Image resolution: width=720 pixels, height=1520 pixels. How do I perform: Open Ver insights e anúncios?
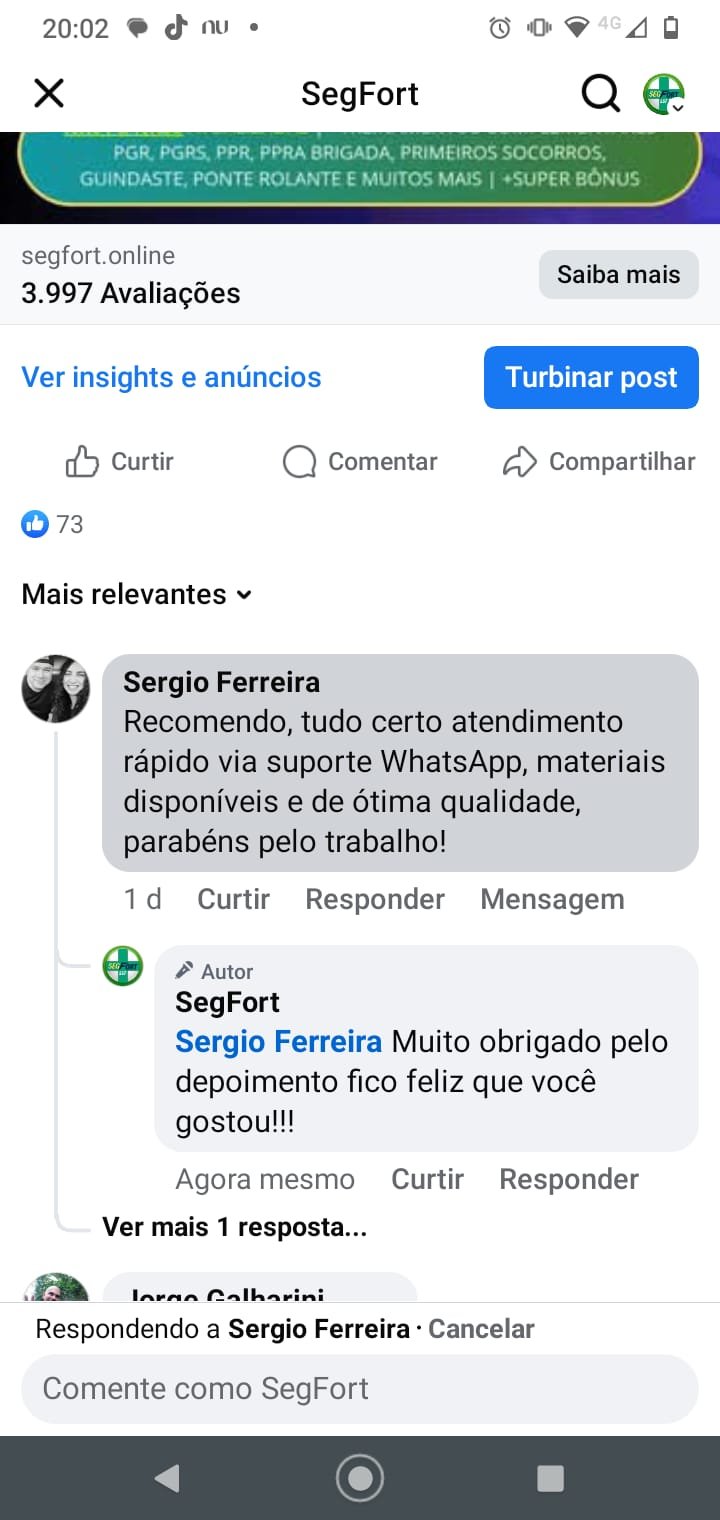pos(171,377)
